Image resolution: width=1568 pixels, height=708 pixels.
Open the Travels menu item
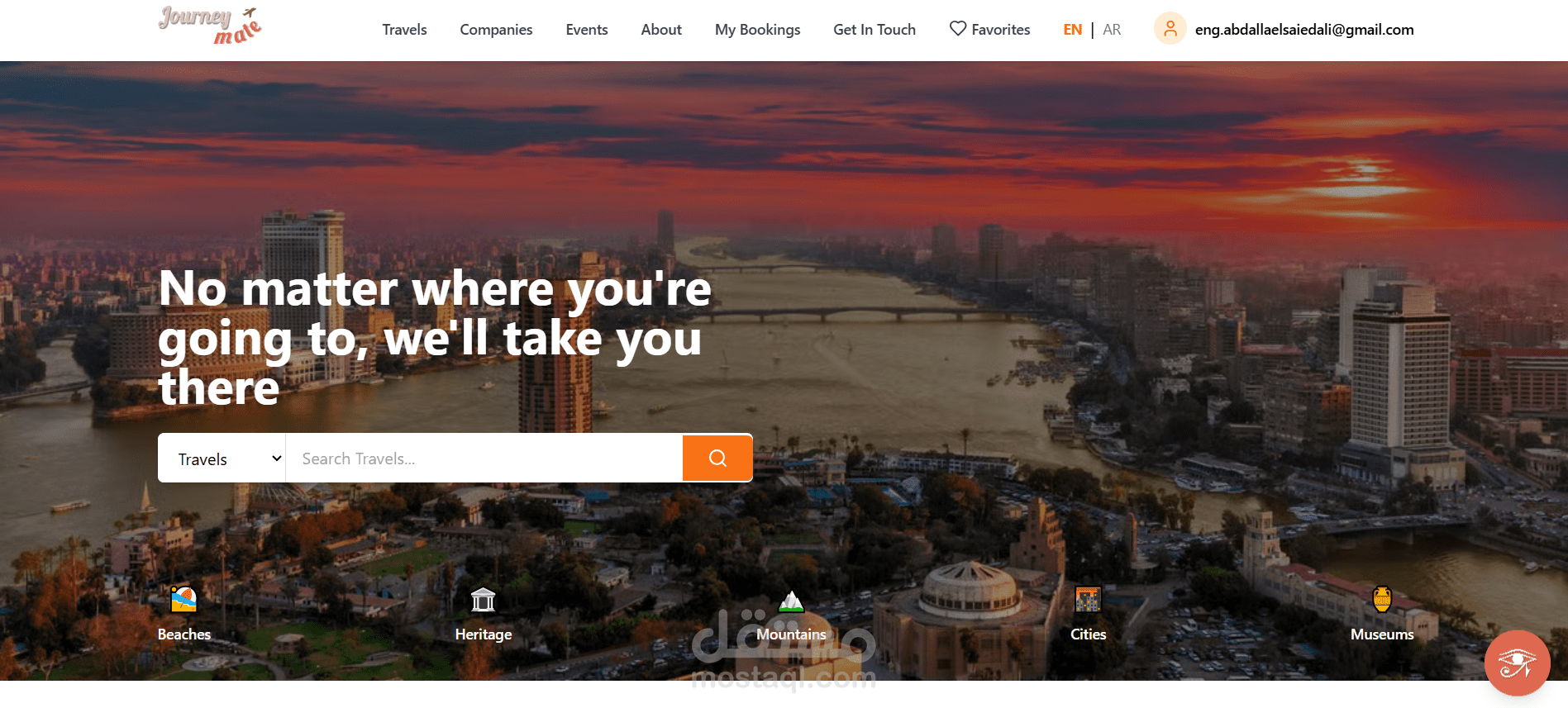coord(404,30)
